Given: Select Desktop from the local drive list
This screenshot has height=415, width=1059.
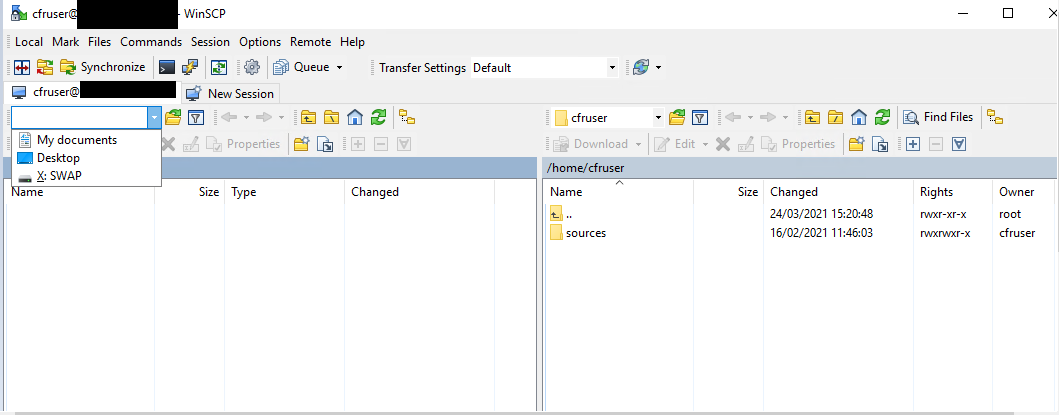Looking at the screenshot, I should [58, 158].
